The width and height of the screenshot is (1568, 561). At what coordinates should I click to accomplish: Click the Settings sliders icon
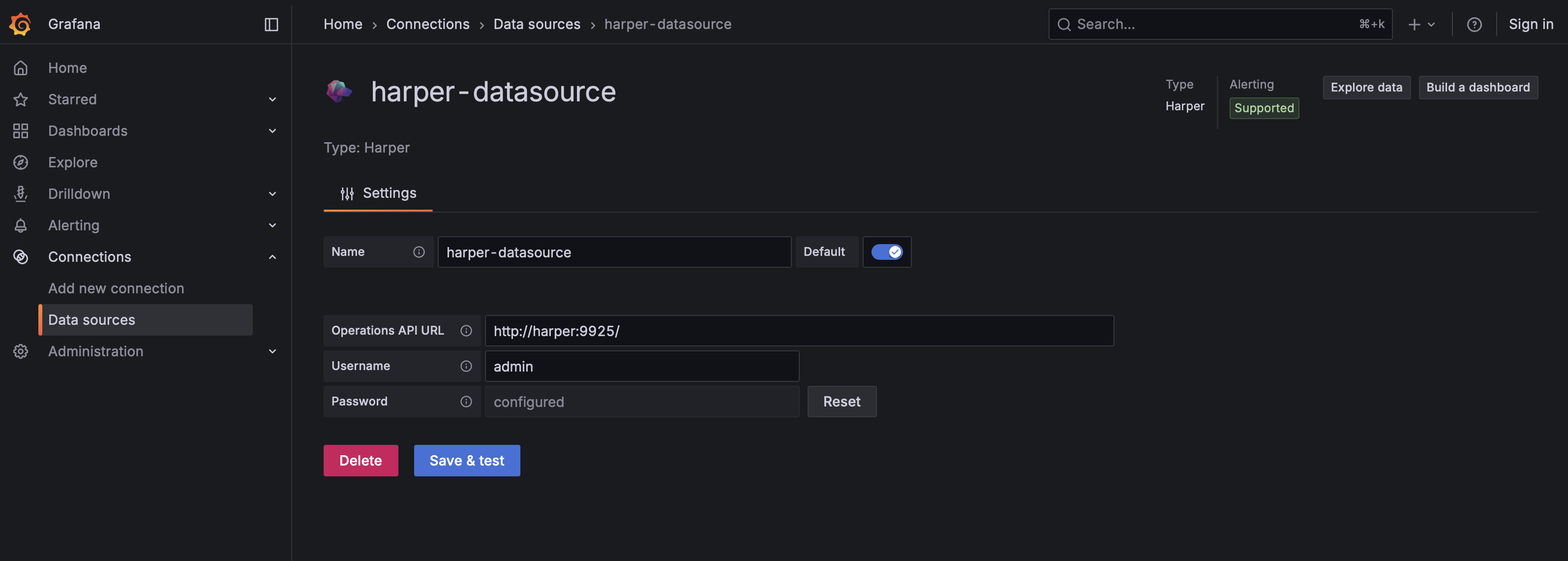click(x=347, y=194)
